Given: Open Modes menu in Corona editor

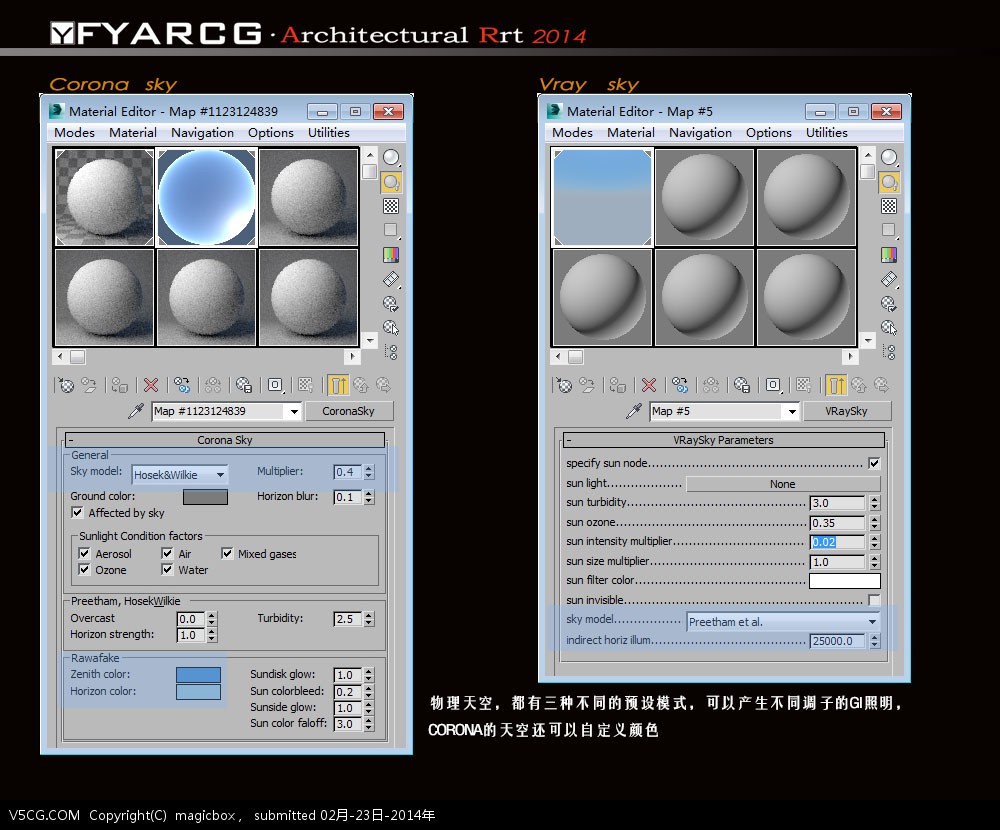Looking at the screenshot, I should coord(74,132).
